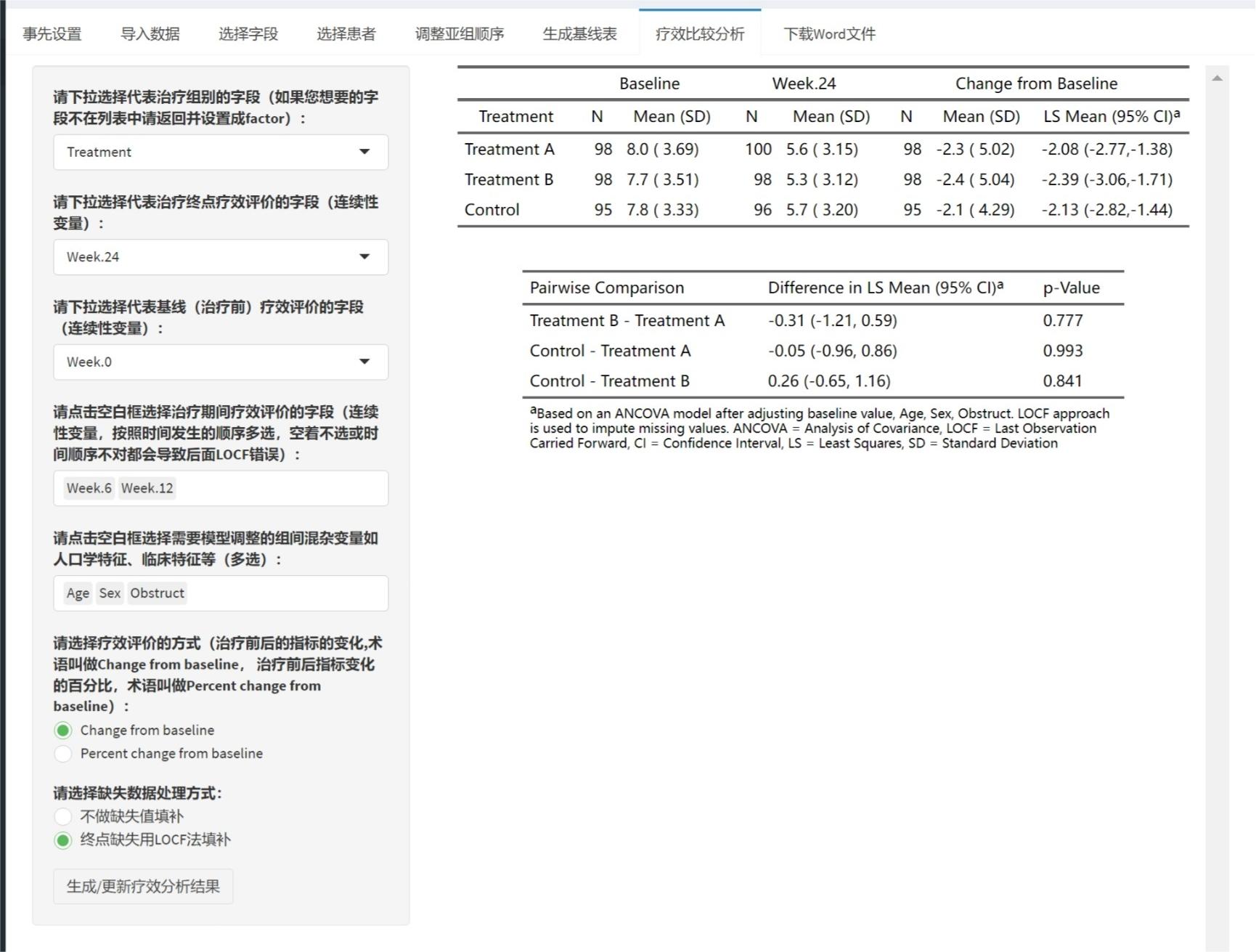
Task: Open the Week.0 baseline field dropdown
Action: (221, 362)
